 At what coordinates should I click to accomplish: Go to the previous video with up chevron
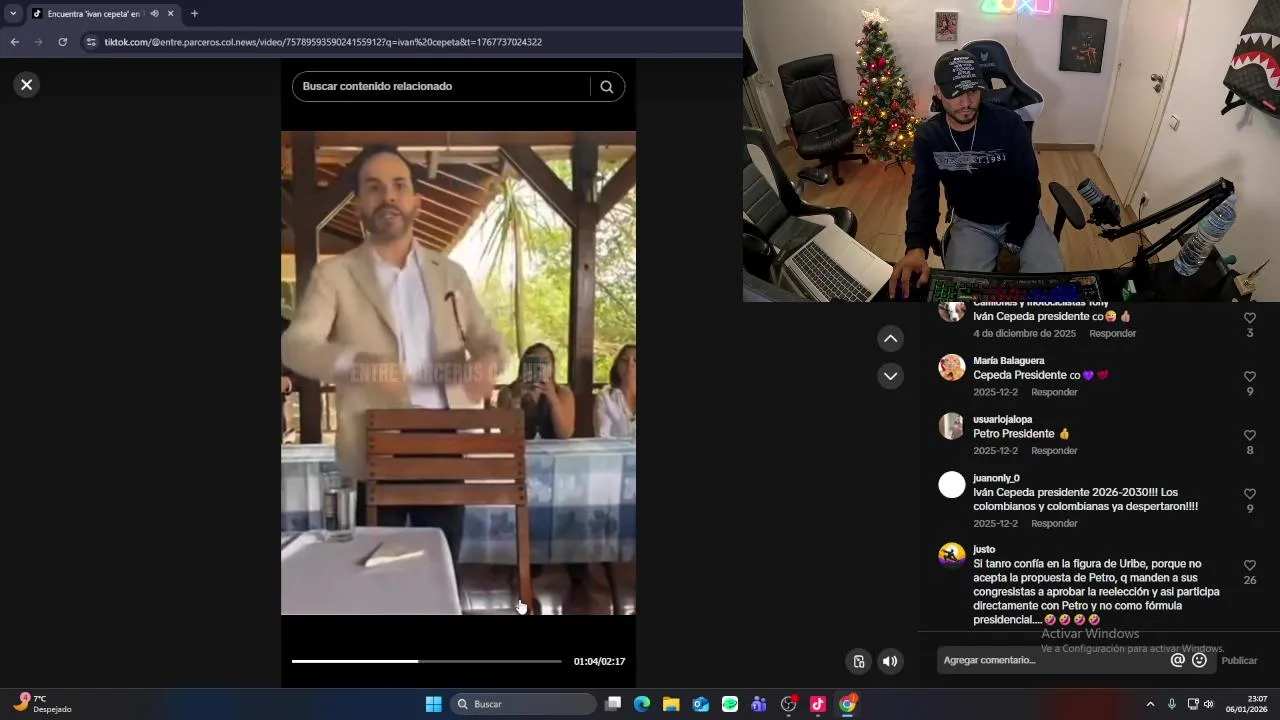tap(890, 339)
